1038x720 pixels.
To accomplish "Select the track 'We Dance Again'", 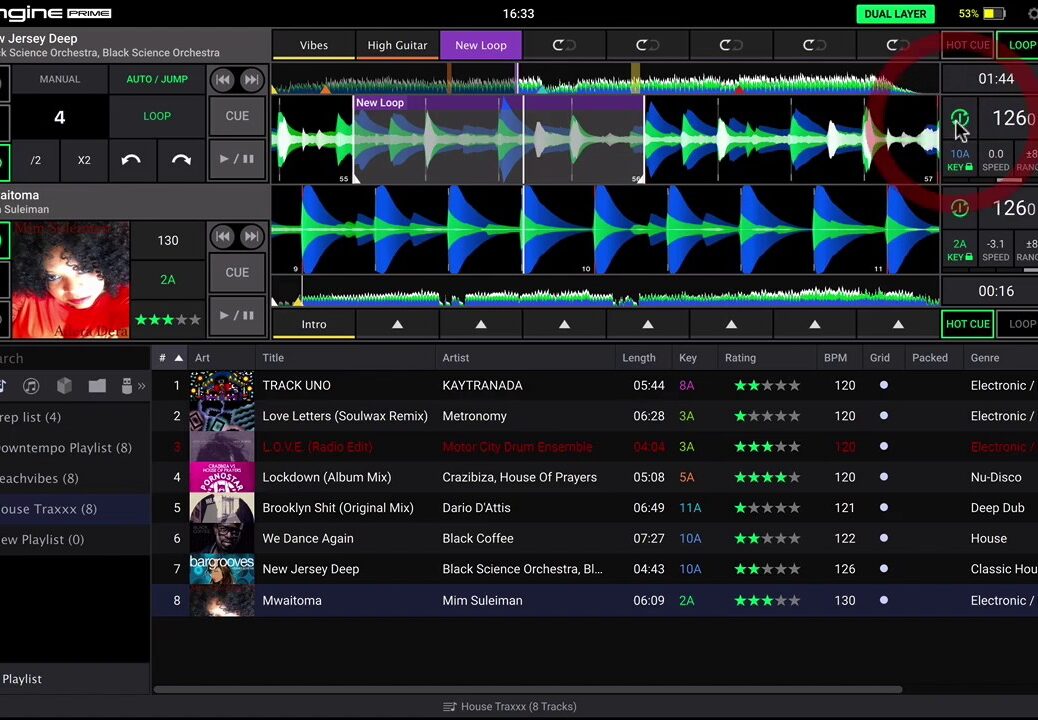I will pos(308,539).
